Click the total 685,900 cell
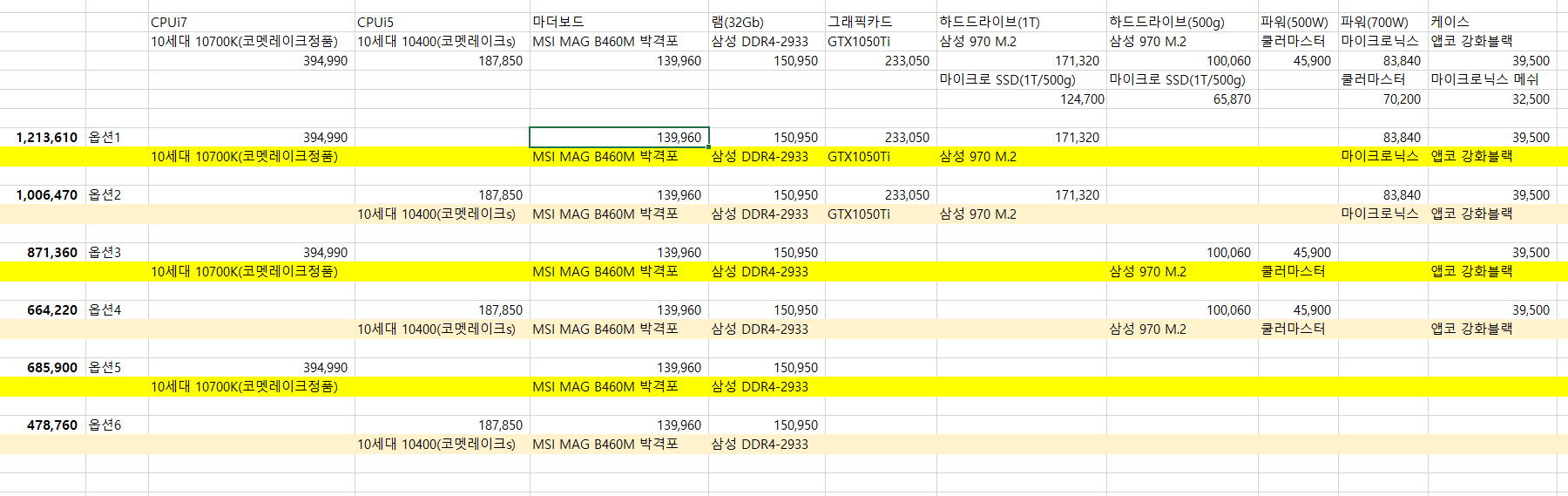This screenshot has width=1568, height=496. 43,367
